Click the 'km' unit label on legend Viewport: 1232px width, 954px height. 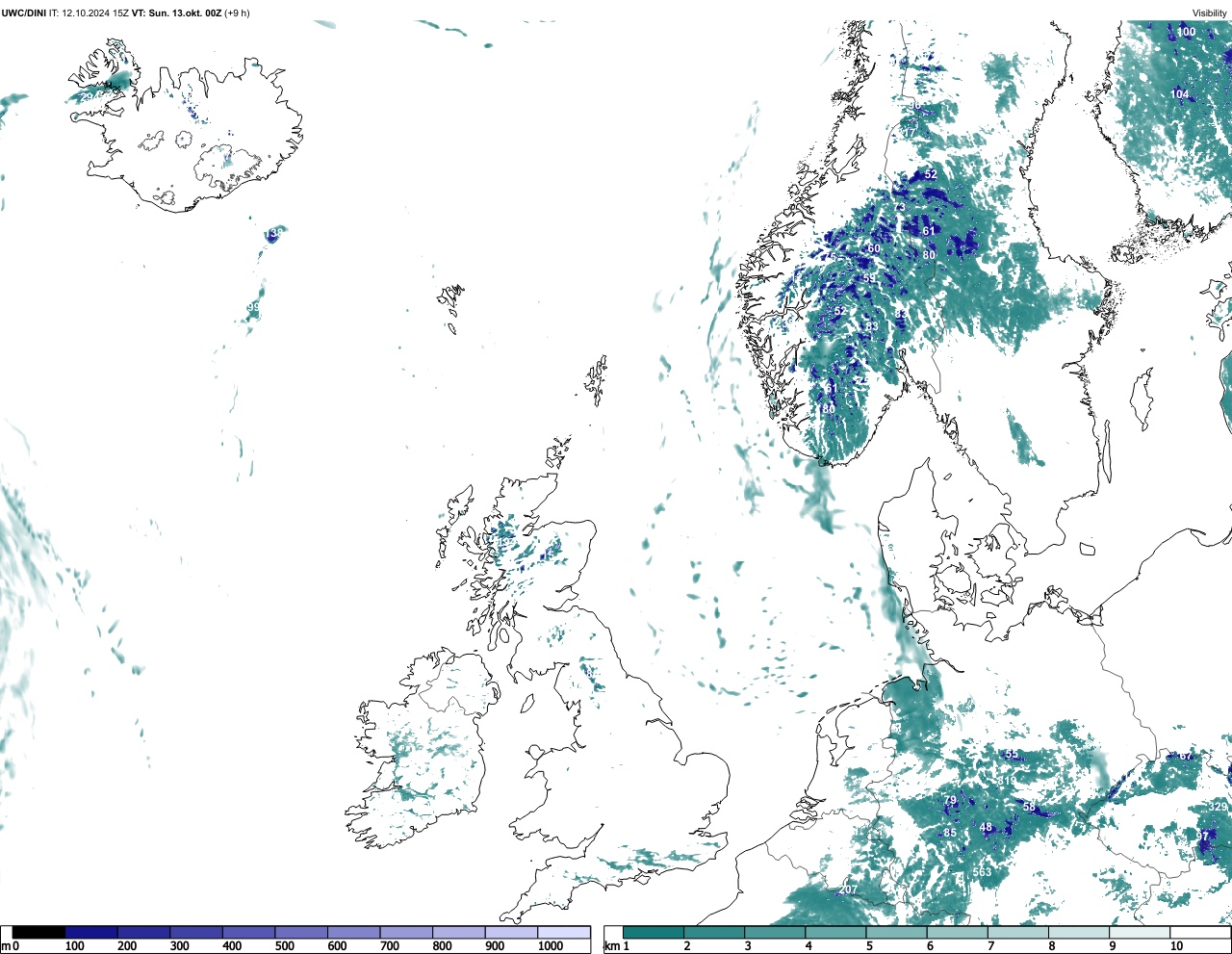coord(610,946)
